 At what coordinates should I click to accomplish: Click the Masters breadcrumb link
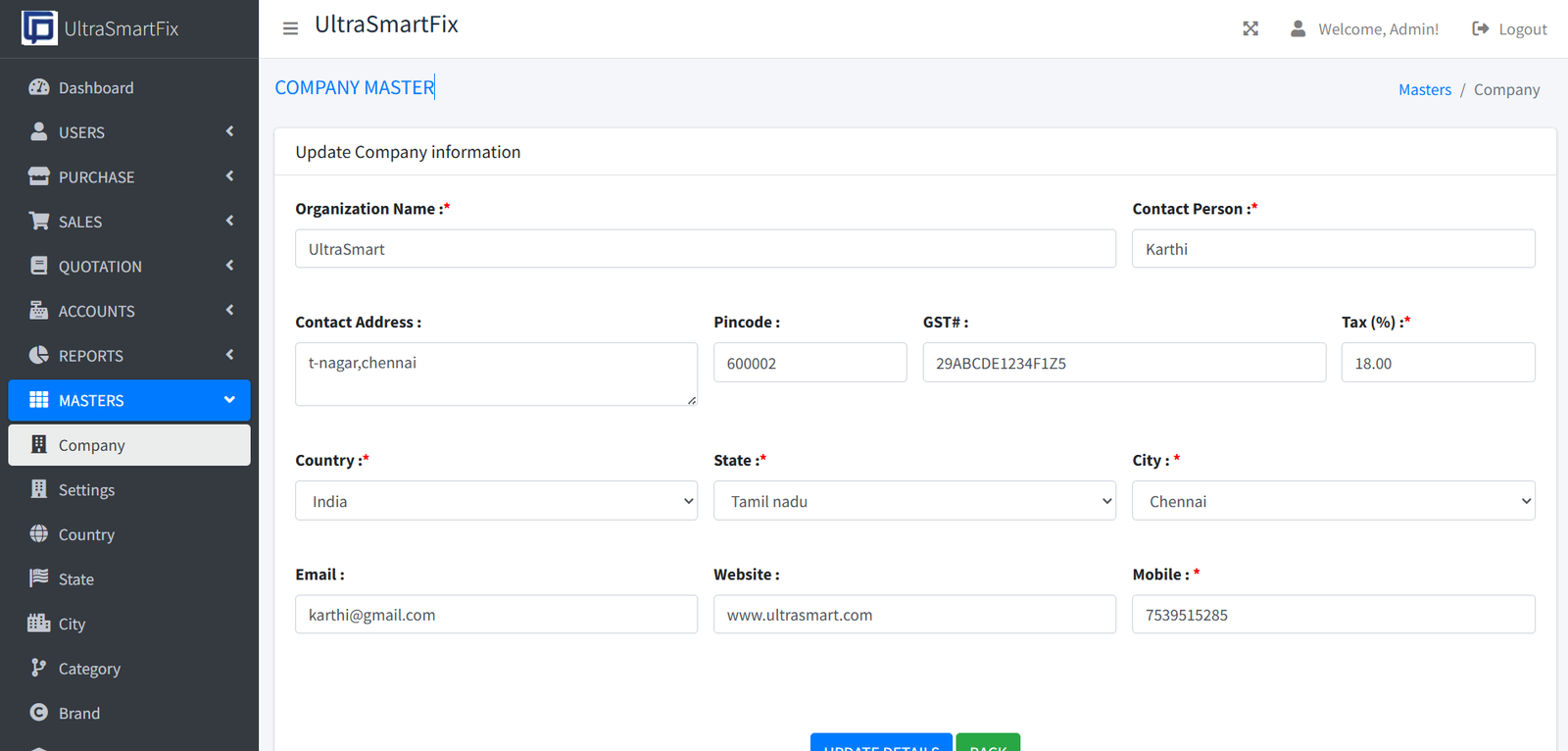tap(1425, 89)
